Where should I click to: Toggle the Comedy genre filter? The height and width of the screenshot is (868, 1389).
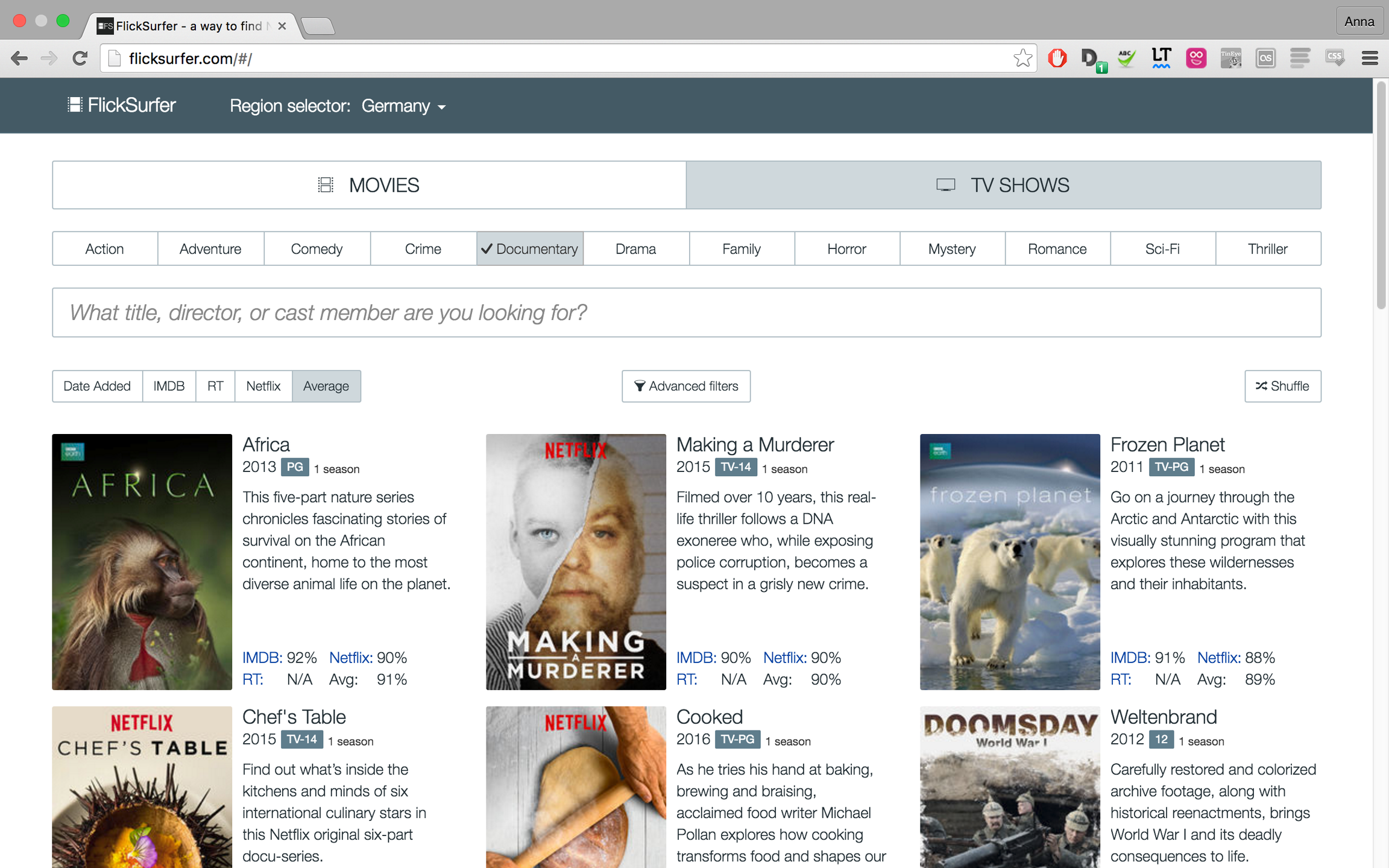coord(317,249)
